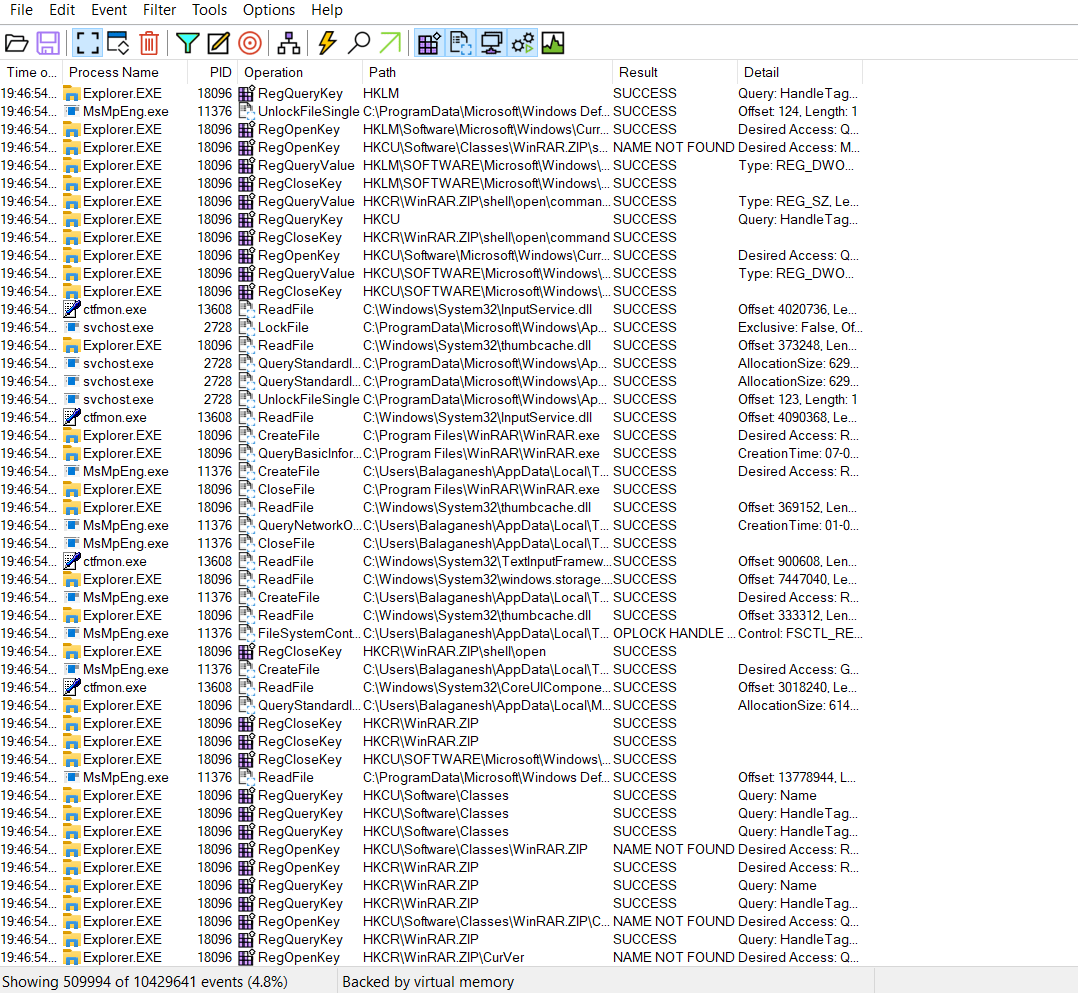Click the CloseFile operation on WinRAR.exe

point(286,489)
